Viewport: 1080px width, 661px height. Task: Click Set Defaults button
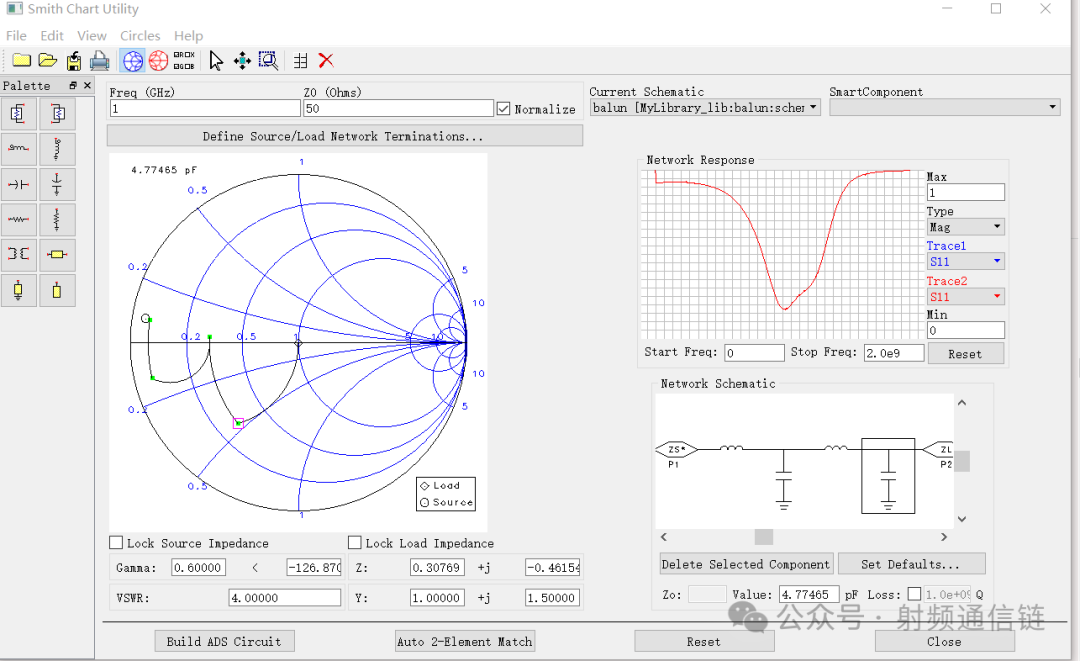(911, 564)
